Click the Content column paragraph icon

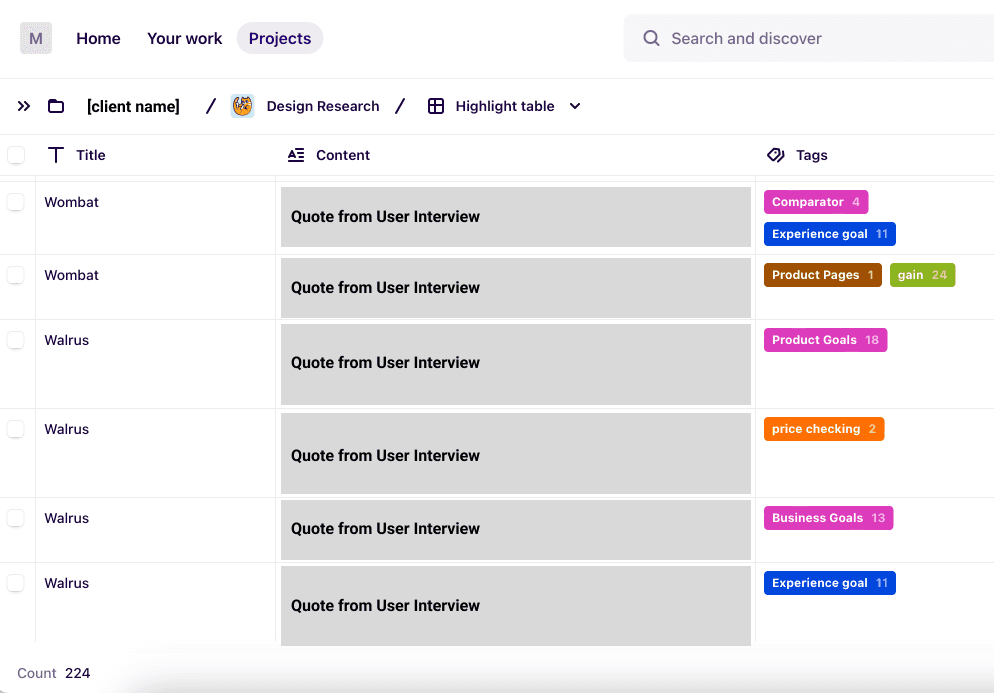point(296,155)
